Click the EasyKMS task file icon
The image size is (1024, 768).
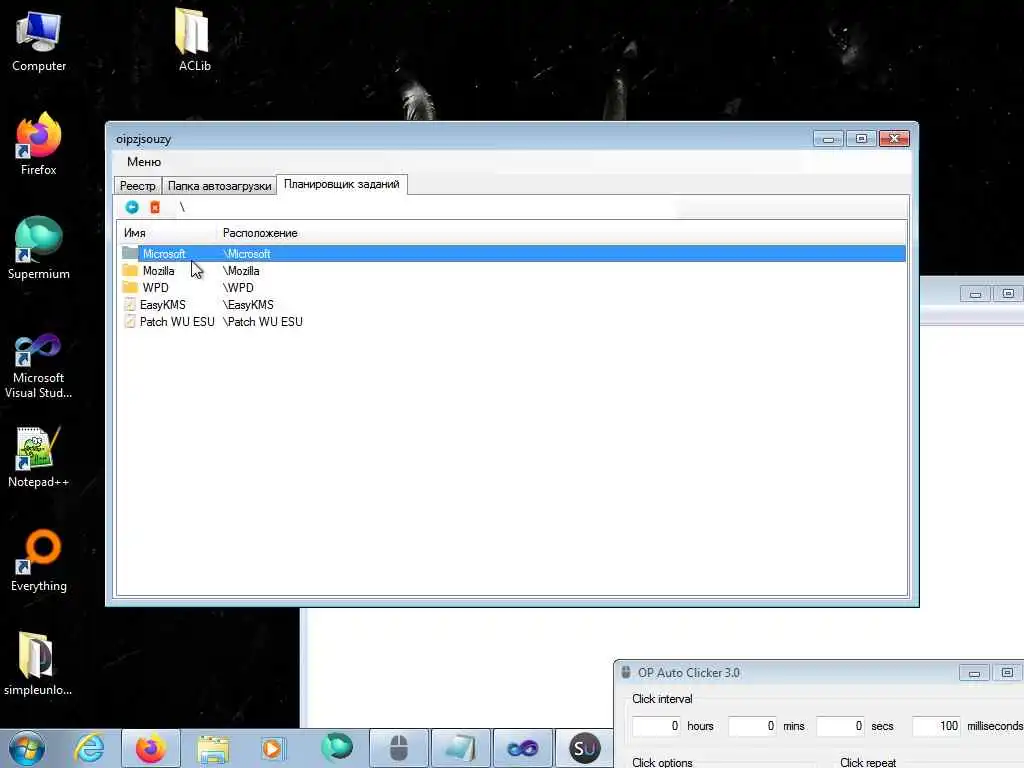[x=130, y=304]
